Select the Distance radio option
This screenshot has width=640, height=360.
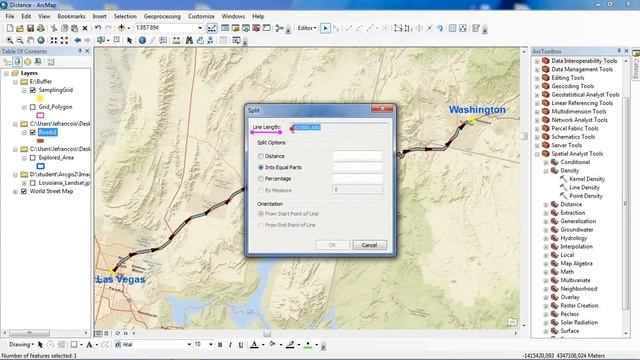tap(260, 156)
